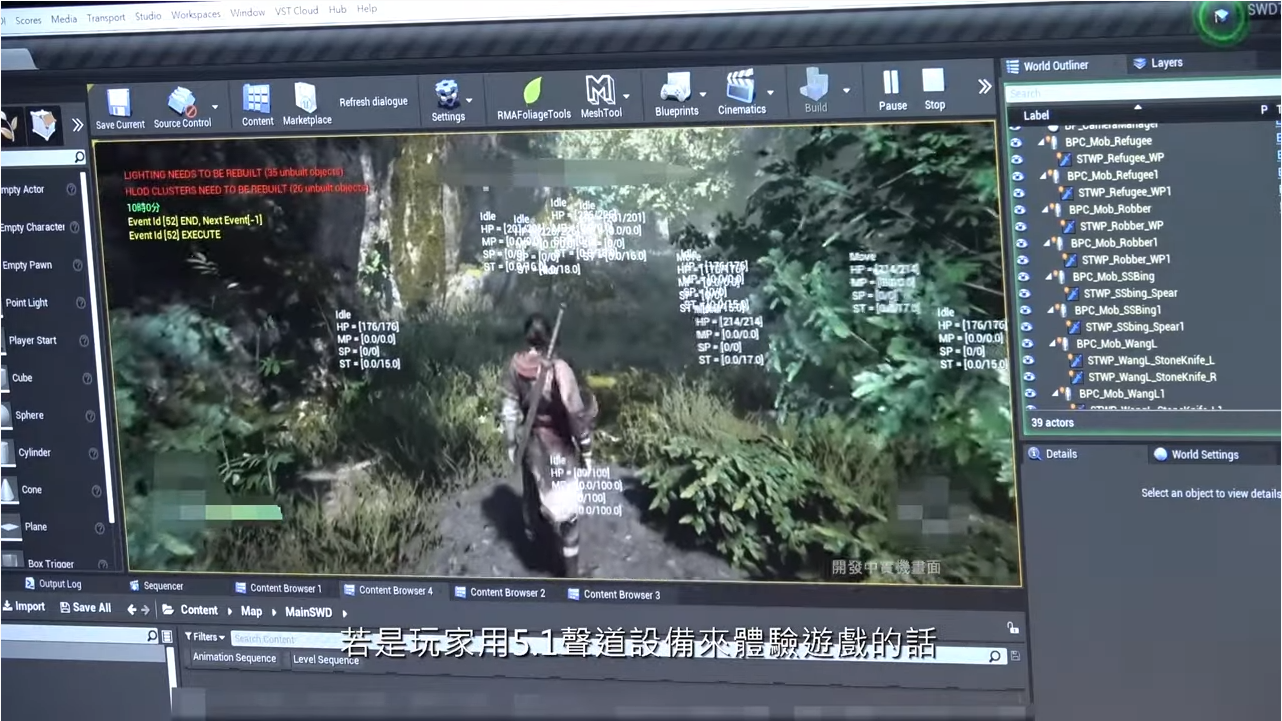
Task: Click the content browser lock icon
Action: click(1013, 628)
